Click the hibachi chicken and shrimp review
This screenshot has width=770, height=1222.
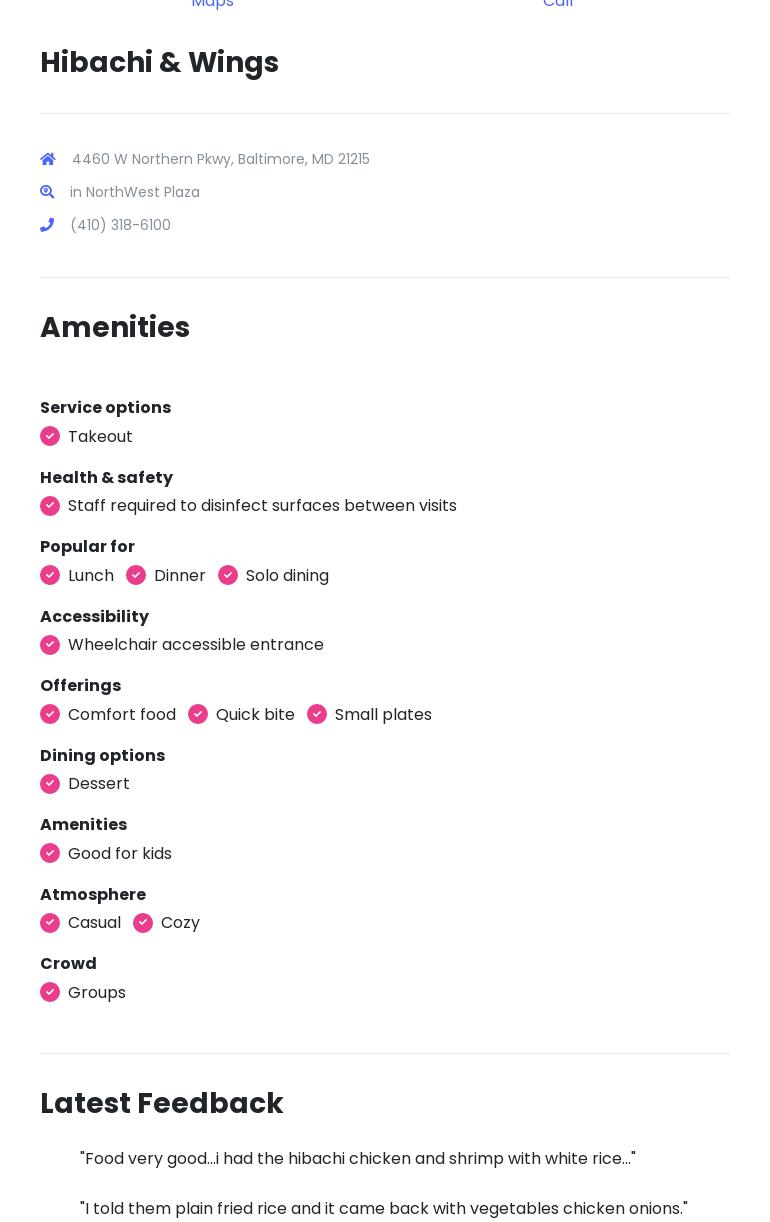click(357, 1158)
